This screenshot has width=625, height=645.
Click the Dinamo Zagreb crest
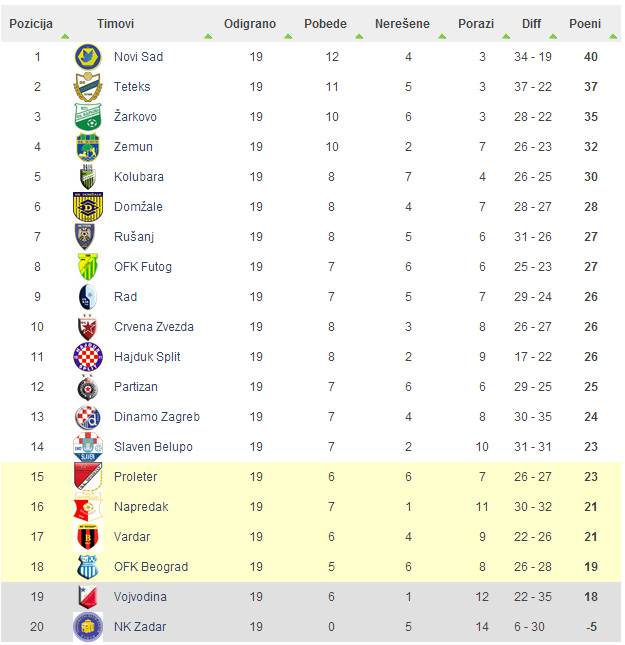pyautogui.click(x=88, y=417)
